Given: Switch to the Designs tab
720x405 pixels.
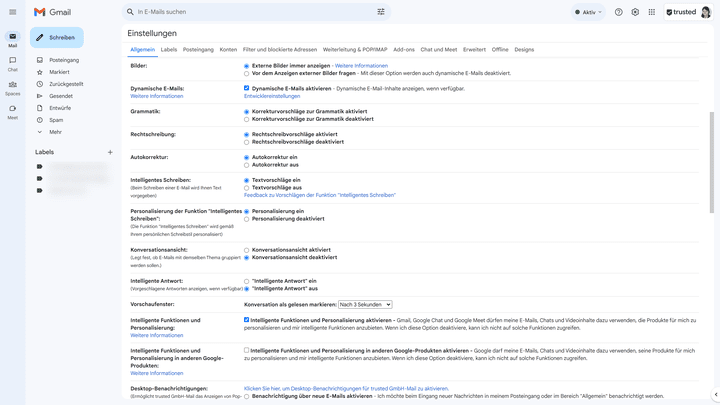Looking at the screenshot, I should click(524, 50).
